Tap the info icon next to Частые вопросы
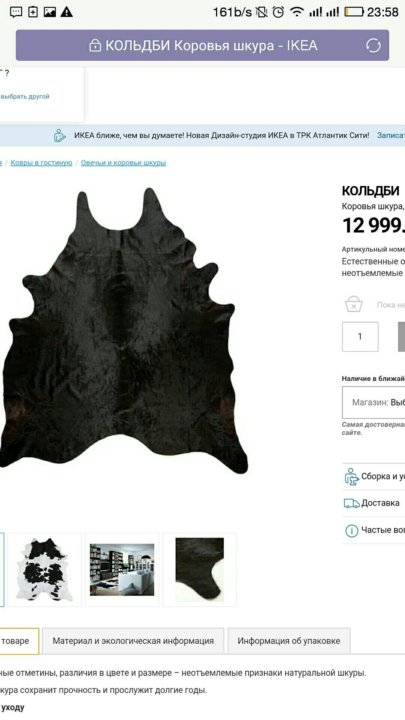405x720 pixels. (x=351, y=531)
